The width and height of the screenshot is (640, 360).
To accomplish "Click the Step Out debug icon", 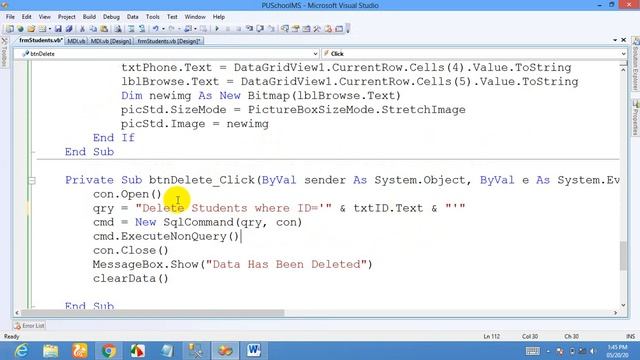I will pos(271,29).
